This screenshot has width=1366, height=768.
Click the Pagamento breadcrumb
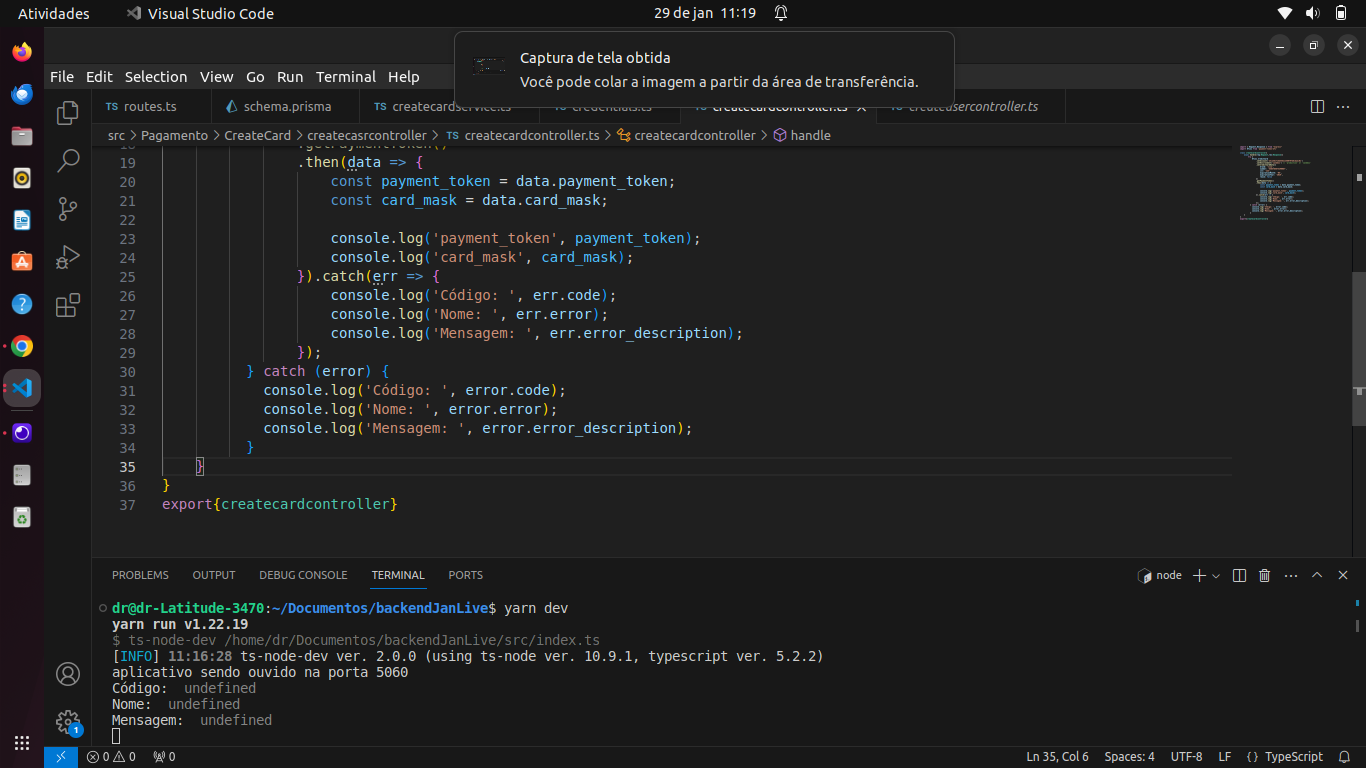pyautogui.click(x=174, y=135)
